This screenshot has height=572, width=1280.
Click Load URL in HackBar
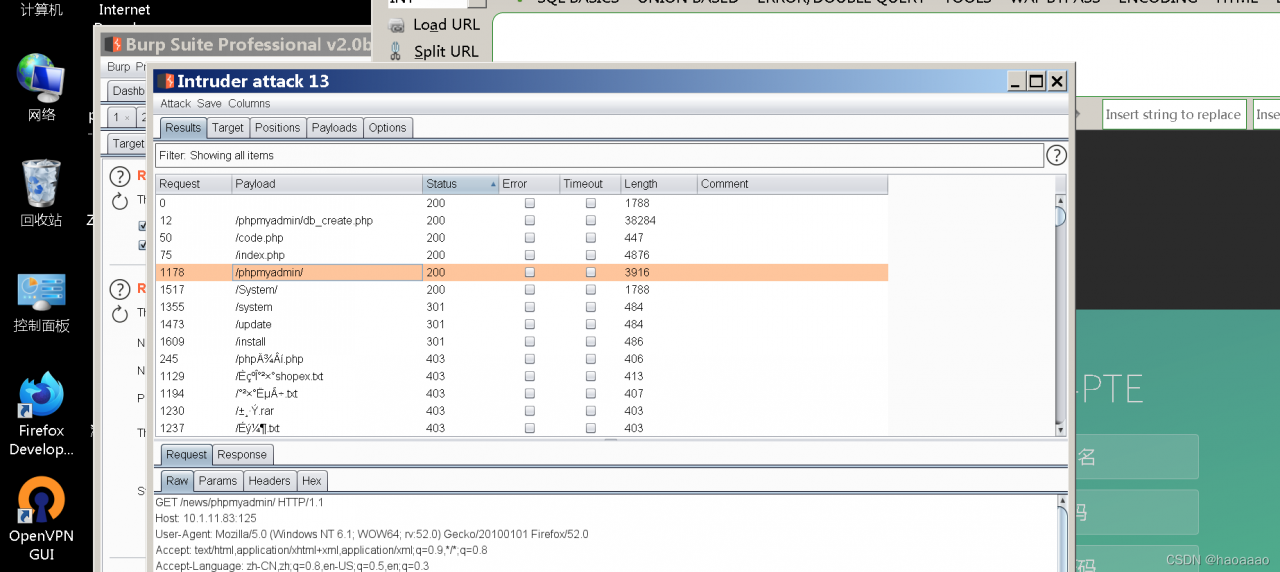pos(446,25)
